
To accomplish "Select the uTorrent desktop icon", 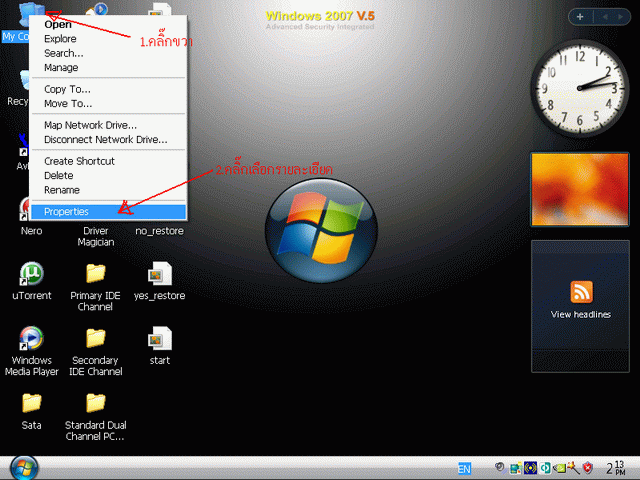I will pos(31,280).
